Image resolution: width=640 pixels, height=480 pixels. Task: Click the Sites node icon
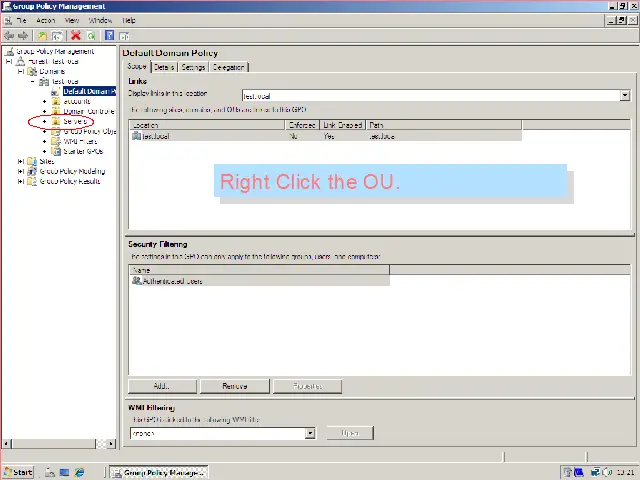[x=32, y=161]
